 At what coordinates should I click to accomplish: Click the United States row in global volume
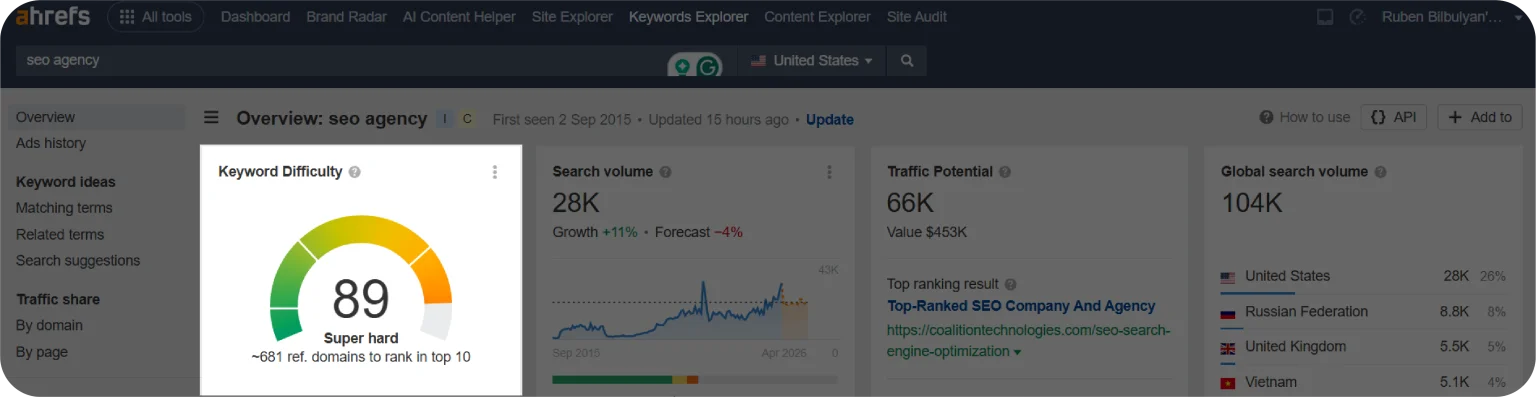pyautogui.click(x=1363, y=277)
